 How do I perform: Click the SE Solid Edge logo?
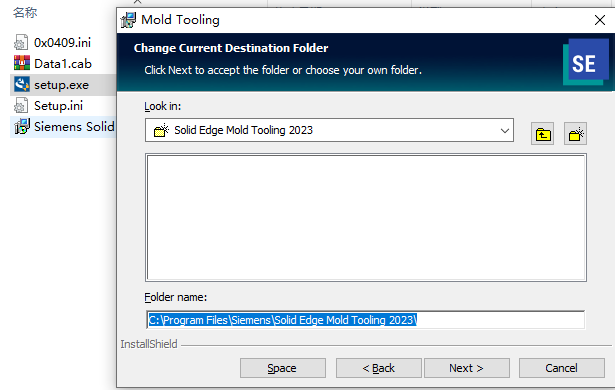[585, 62]
